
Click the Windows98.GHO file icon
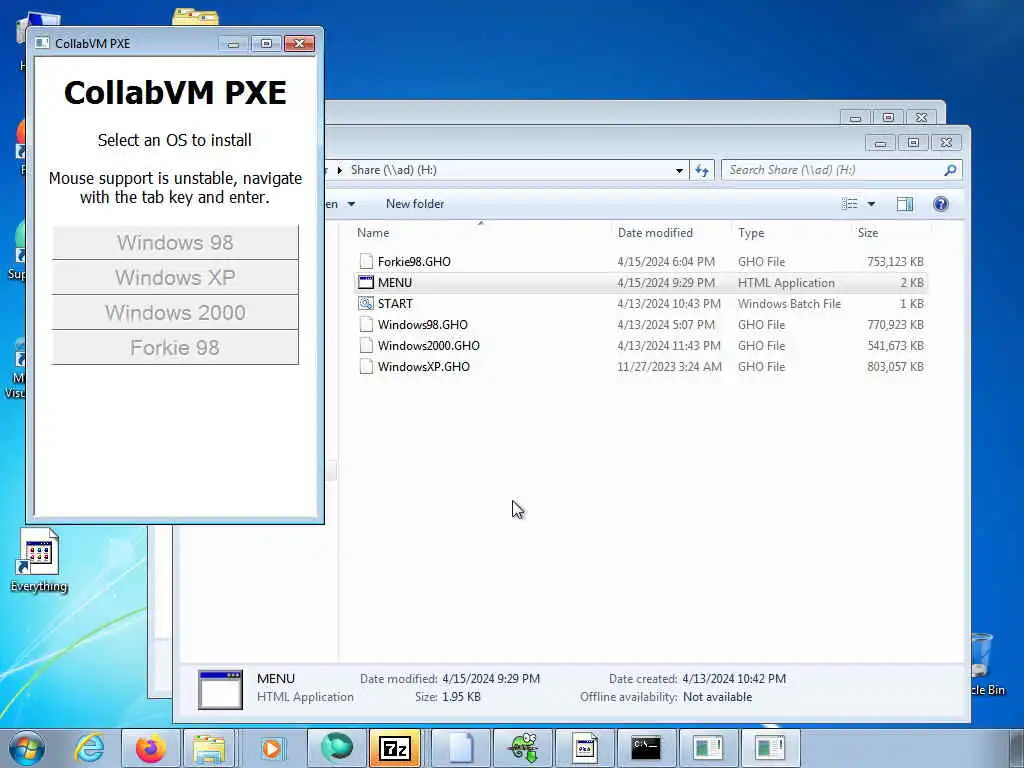(366, 325)
